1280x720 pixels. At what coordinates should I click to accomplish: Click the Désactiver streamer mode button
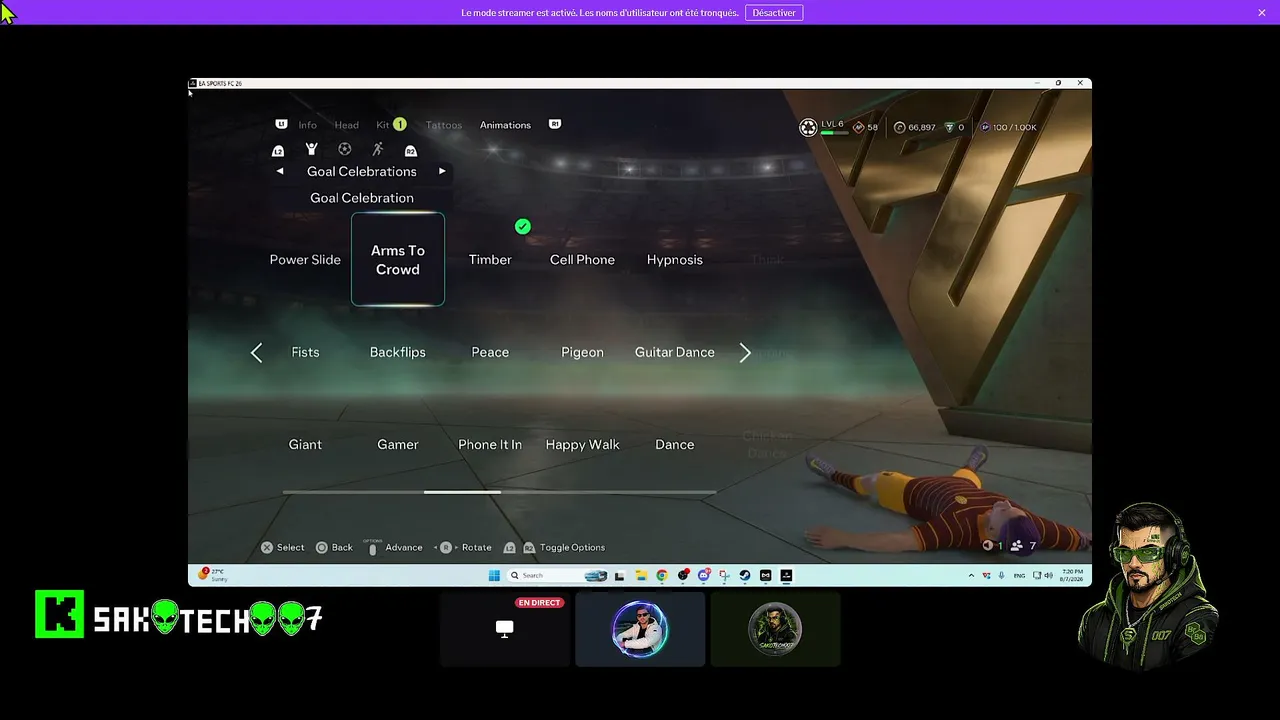[774, 13]
